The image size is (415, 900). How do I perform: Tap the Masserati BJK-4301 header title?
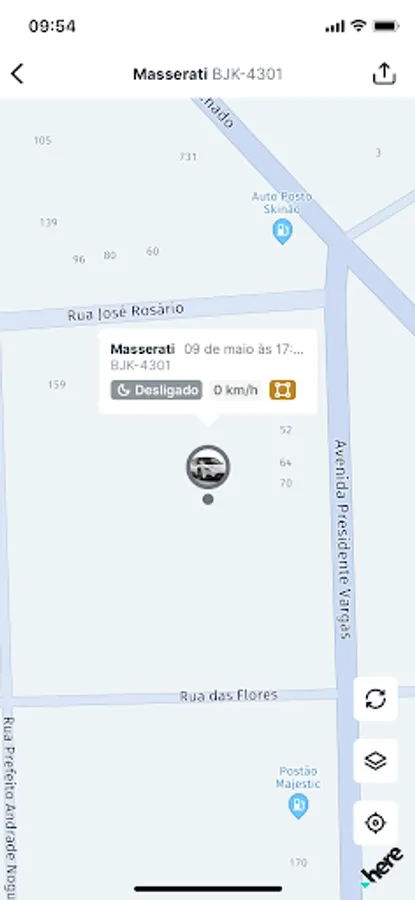[x=208, y=74]
